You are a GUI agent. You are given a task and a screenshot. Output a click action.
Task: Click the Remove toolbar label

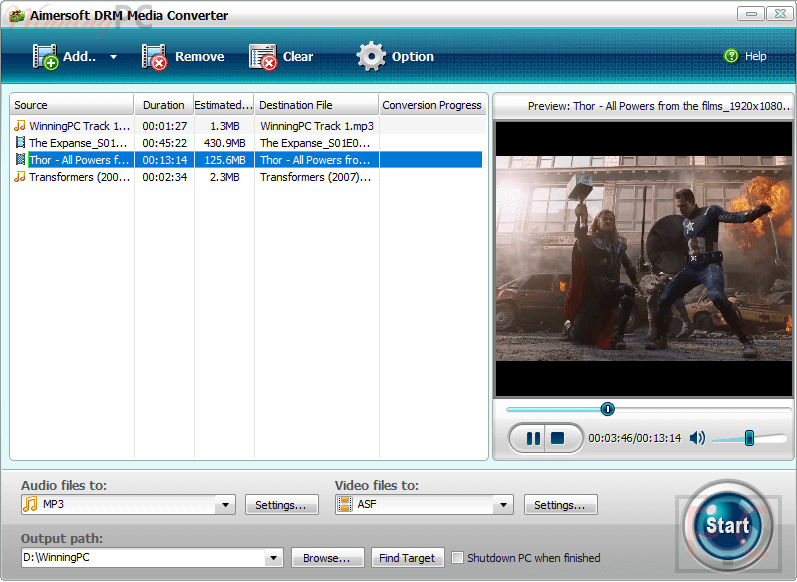(200, 56)
